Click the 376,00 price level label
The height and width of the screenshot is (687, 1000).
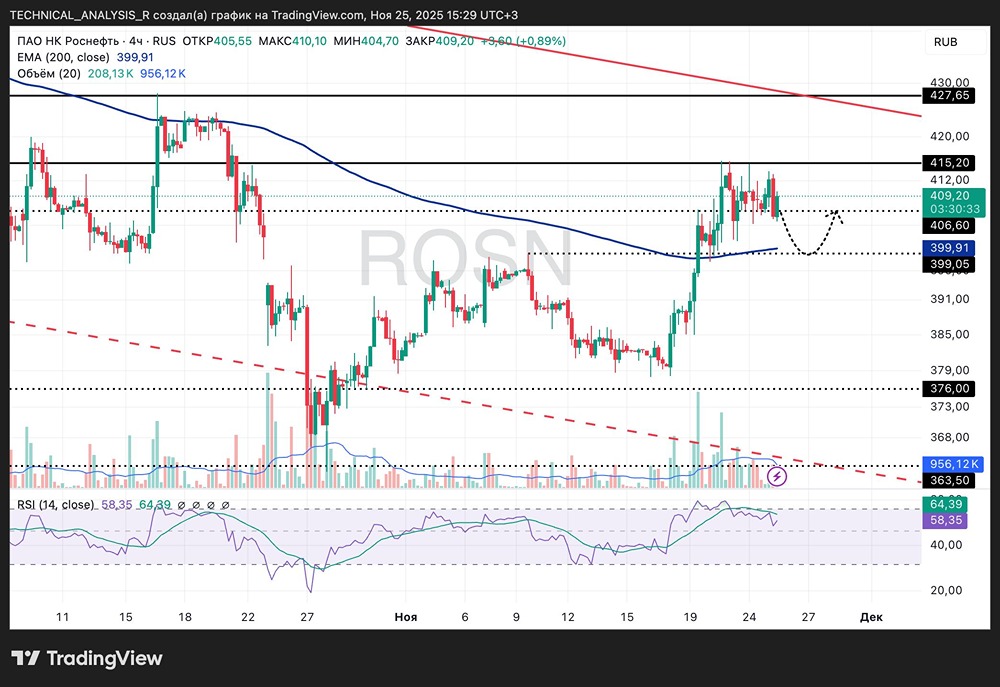tap(949, 388)
